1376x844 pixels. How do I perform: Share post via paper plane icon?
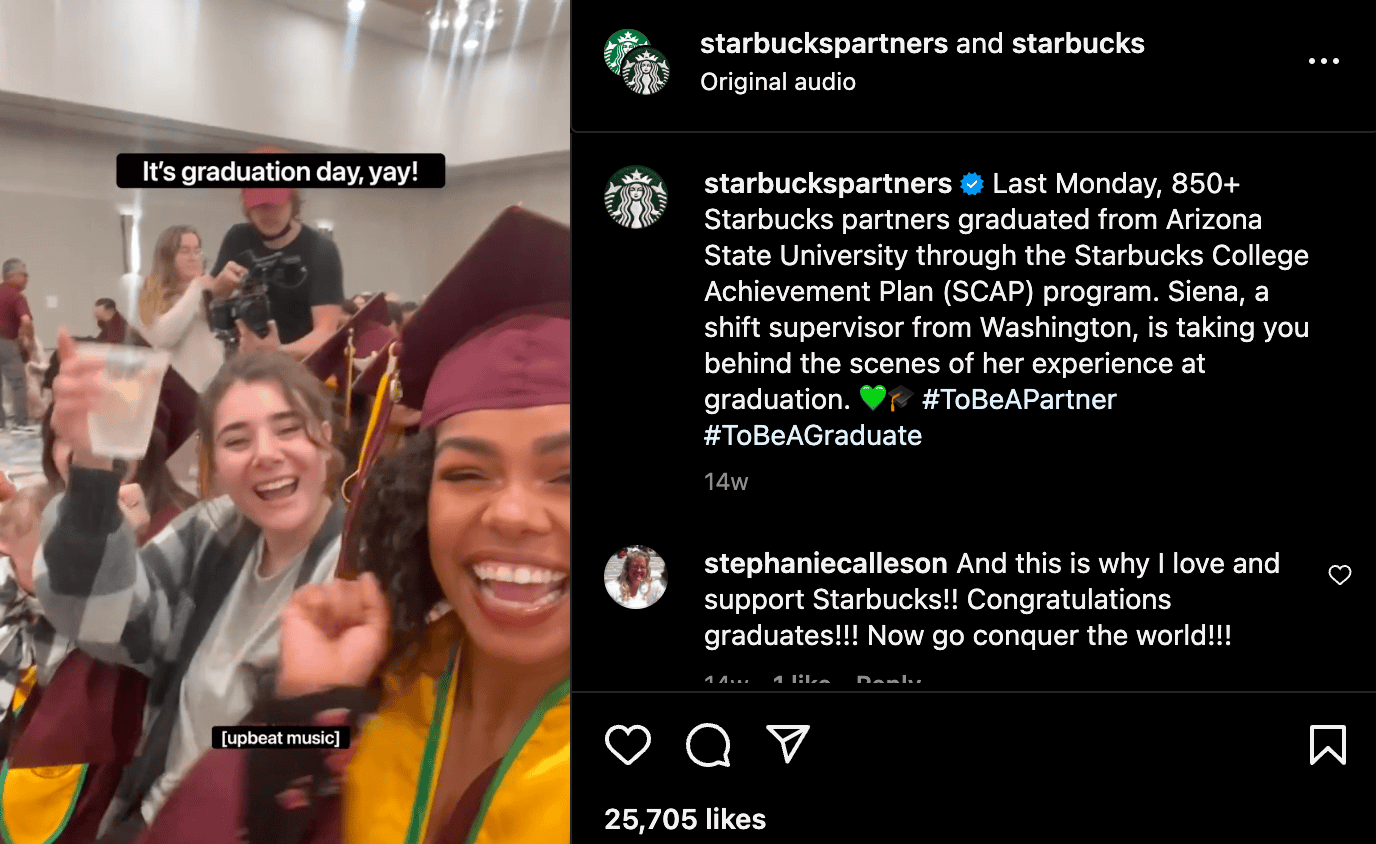pos(787,745)
